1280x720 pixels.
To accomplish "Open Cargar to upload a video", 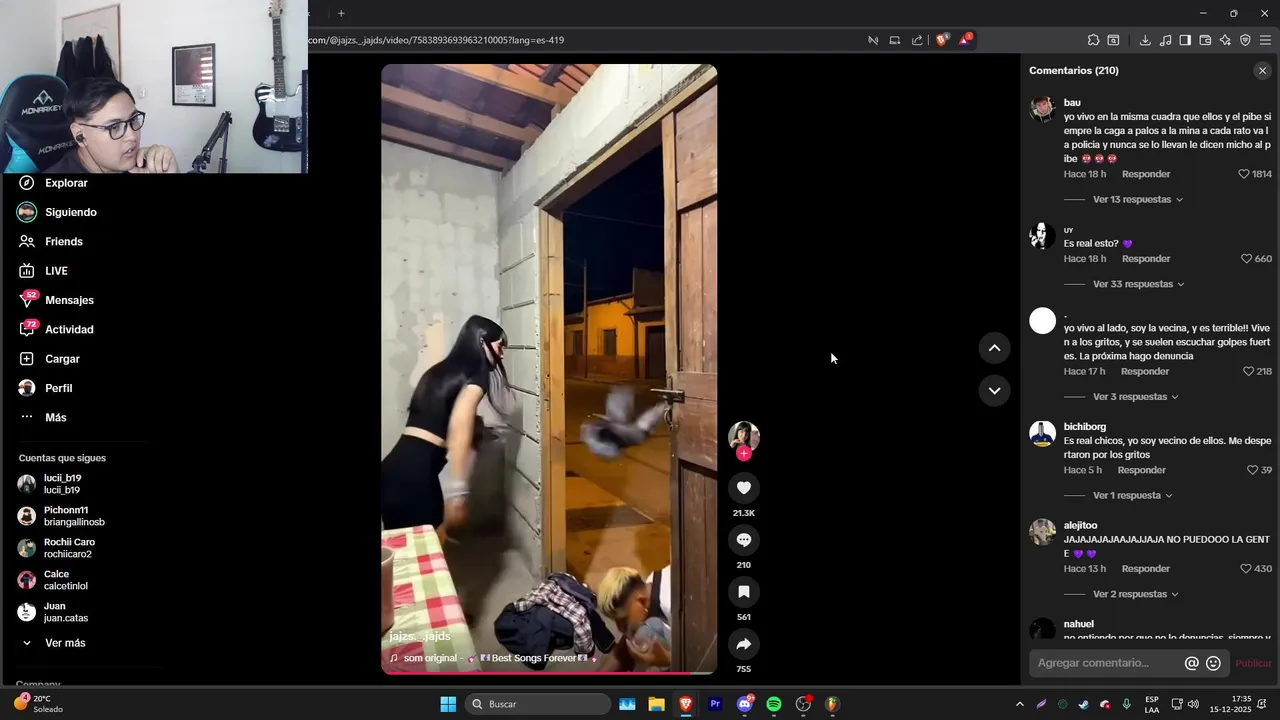I will (62, 359).
